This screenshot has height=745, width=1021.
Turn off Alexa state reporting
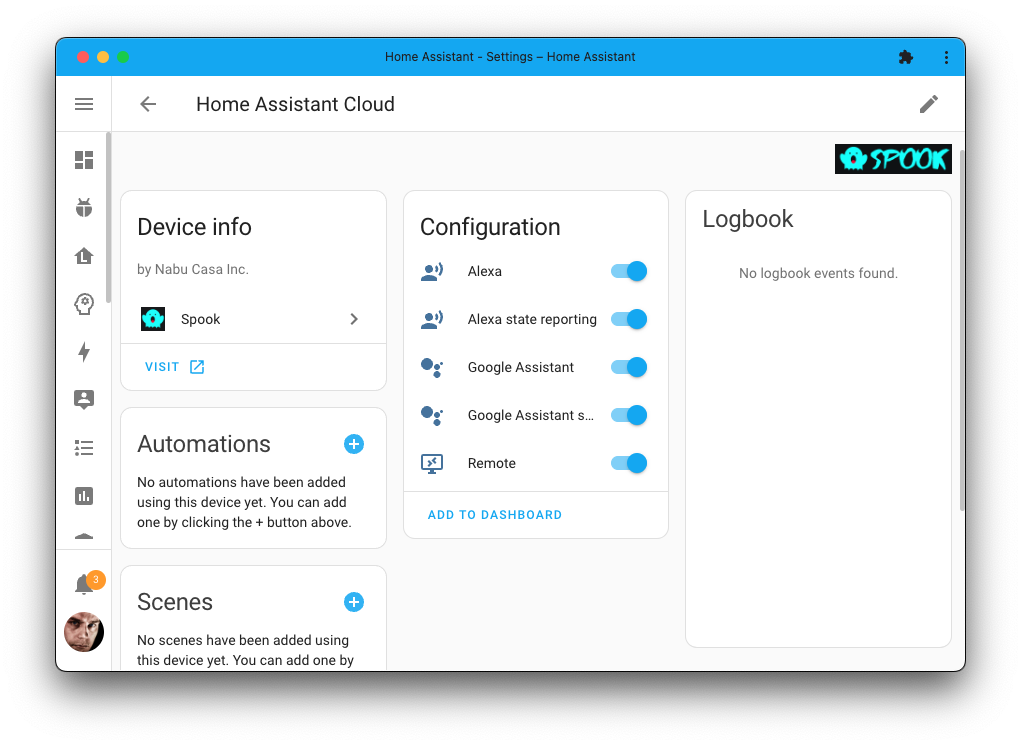click(628, 319)
